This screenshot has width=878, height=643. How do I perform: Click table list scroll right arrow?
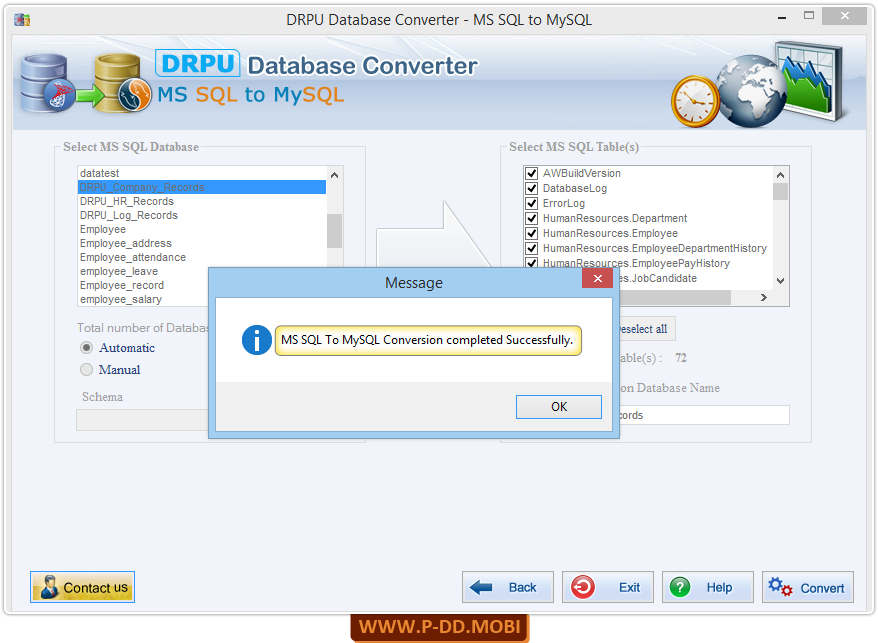[764, 297]
